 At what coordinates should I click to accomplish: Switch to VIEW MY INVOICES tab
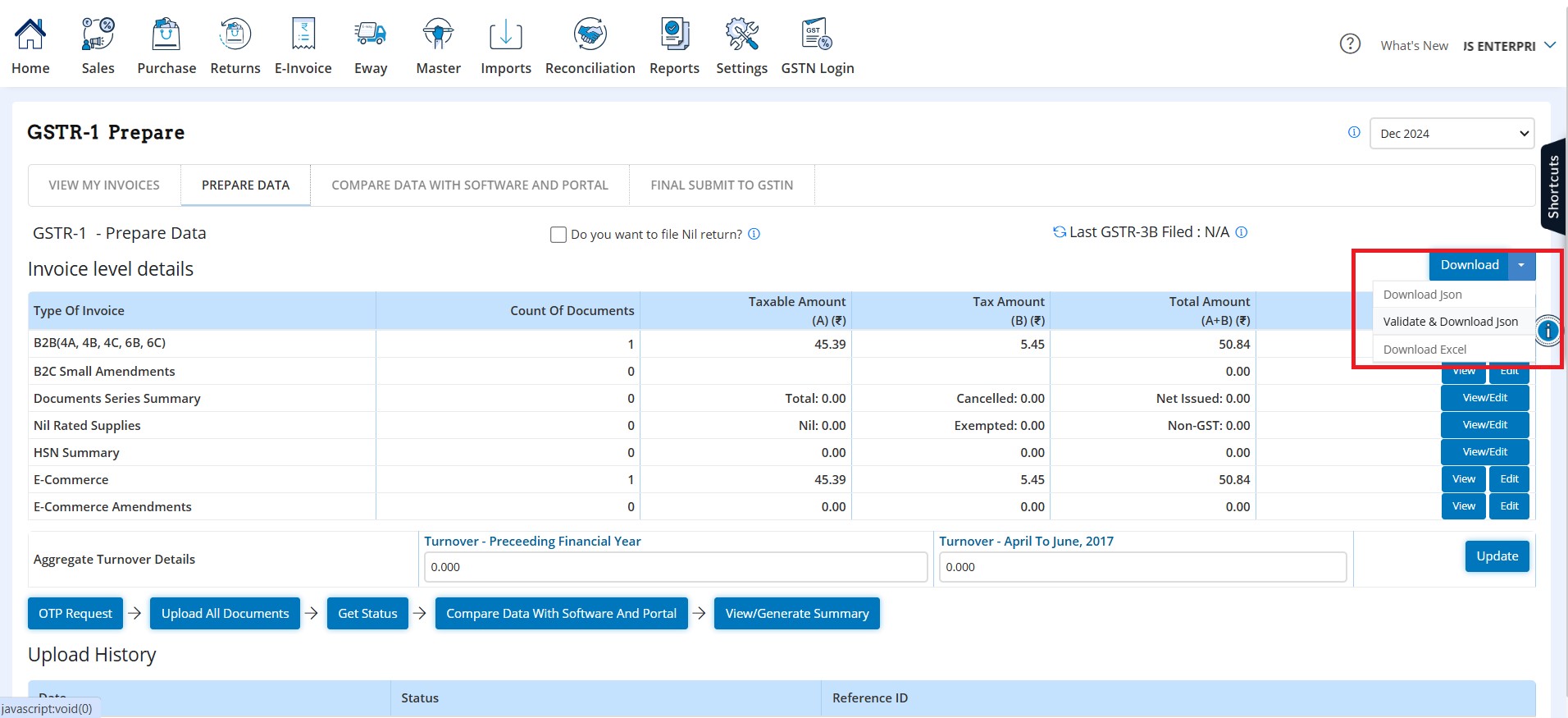[104, 185]
